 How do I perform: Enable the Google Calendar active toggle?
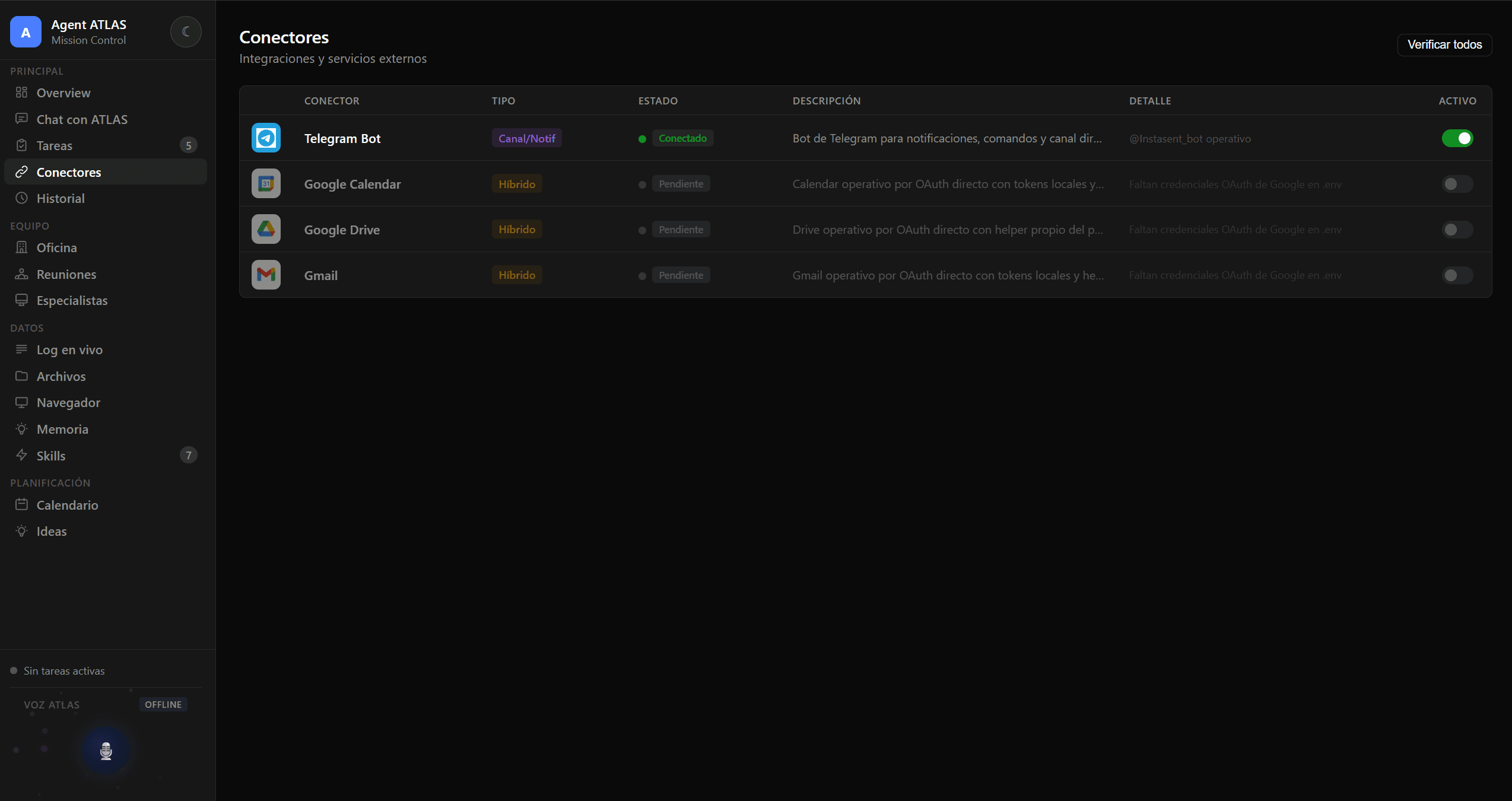1457,184
